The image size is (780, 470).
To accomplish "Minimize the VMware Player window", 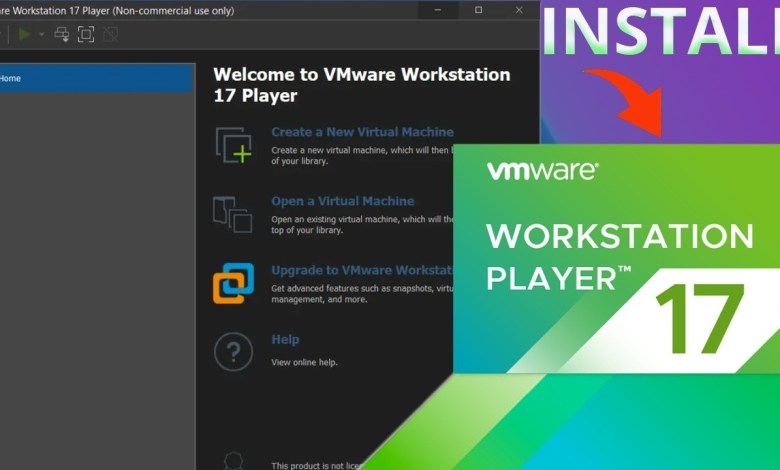I will pos(438,10).
